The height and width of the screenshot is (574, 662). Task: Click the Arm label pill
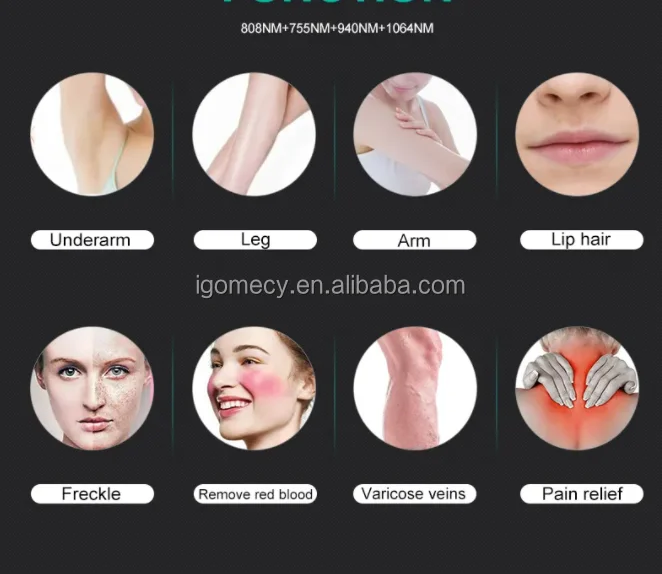click(415, 240)
